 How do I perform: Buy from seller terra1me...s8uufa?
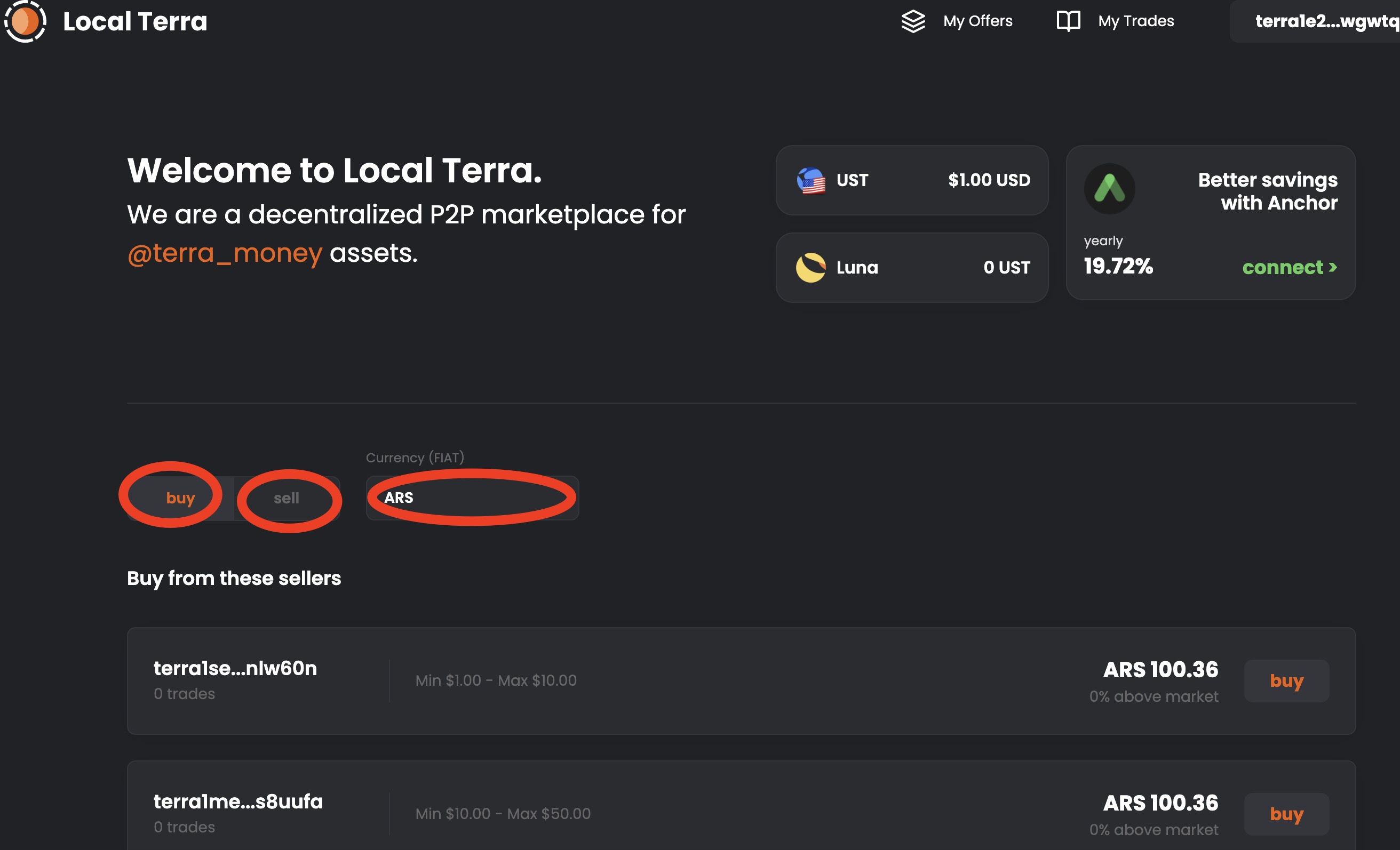tap(1286, 814)
